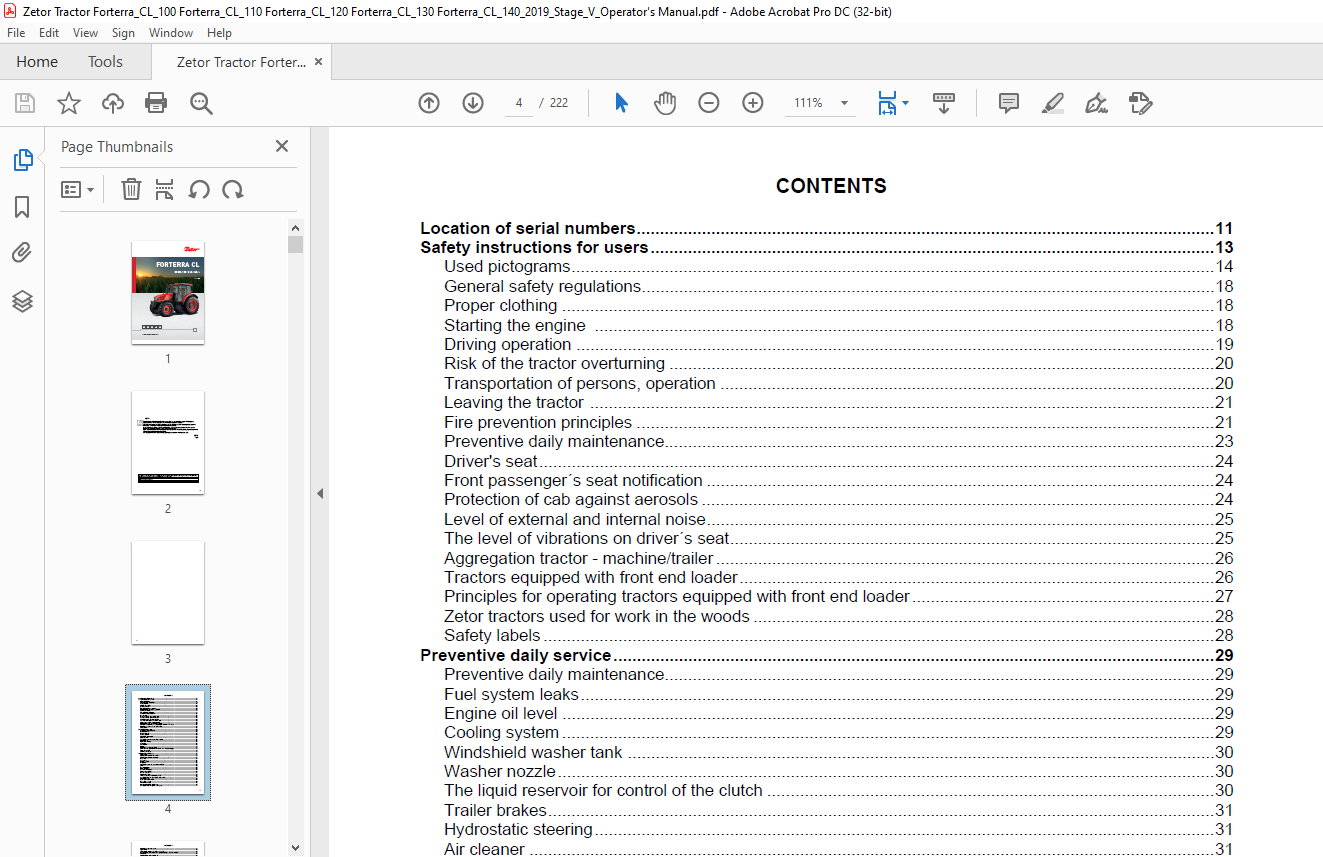Select page 2 thumbnail
Screen dimensions: 1323x857
click(168, 442)
